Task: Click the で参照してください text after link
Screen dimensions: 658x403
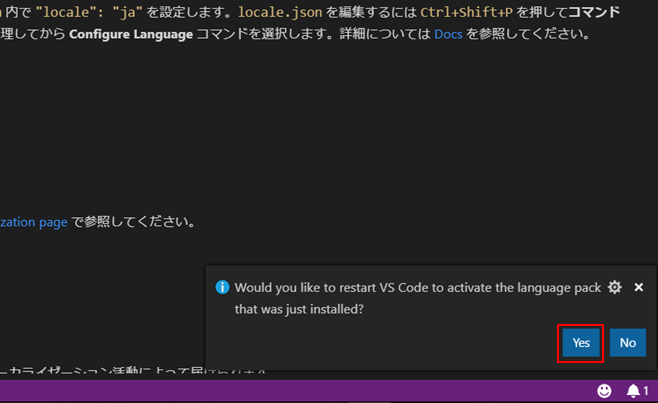Action: pyautogui.click(x=134, y=221)
